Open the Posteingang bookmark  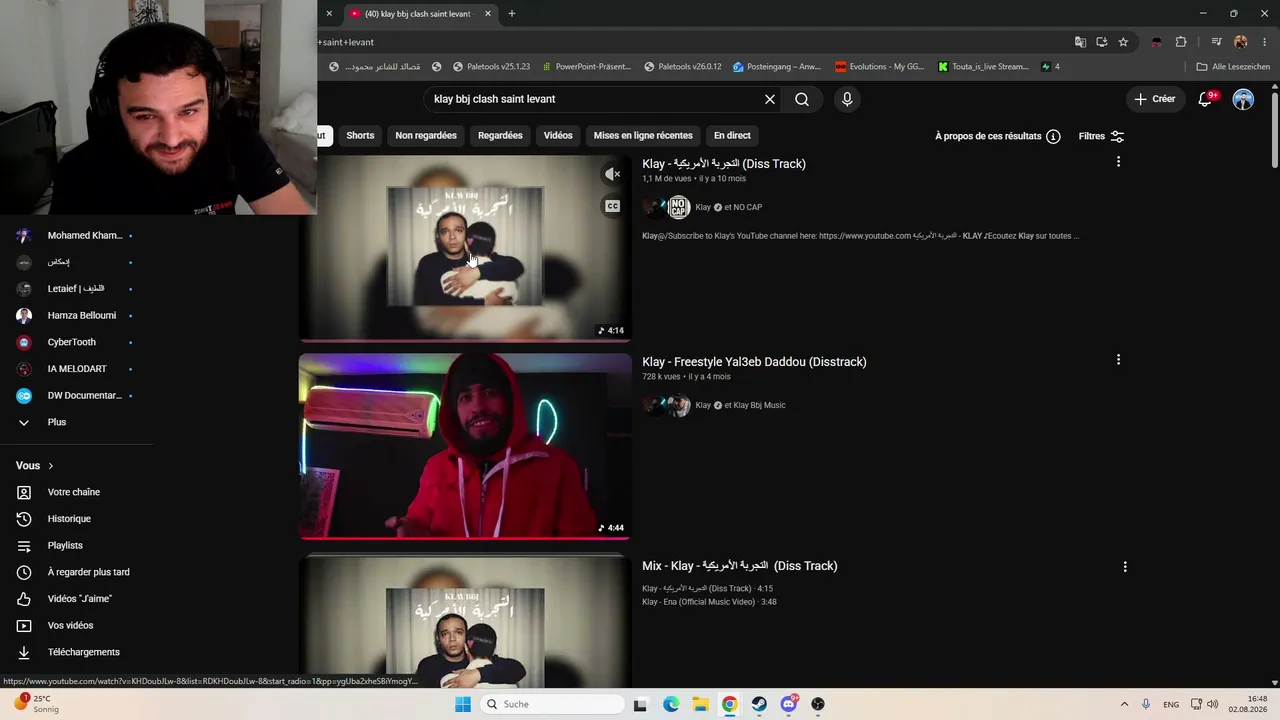(x=777, y=67)
